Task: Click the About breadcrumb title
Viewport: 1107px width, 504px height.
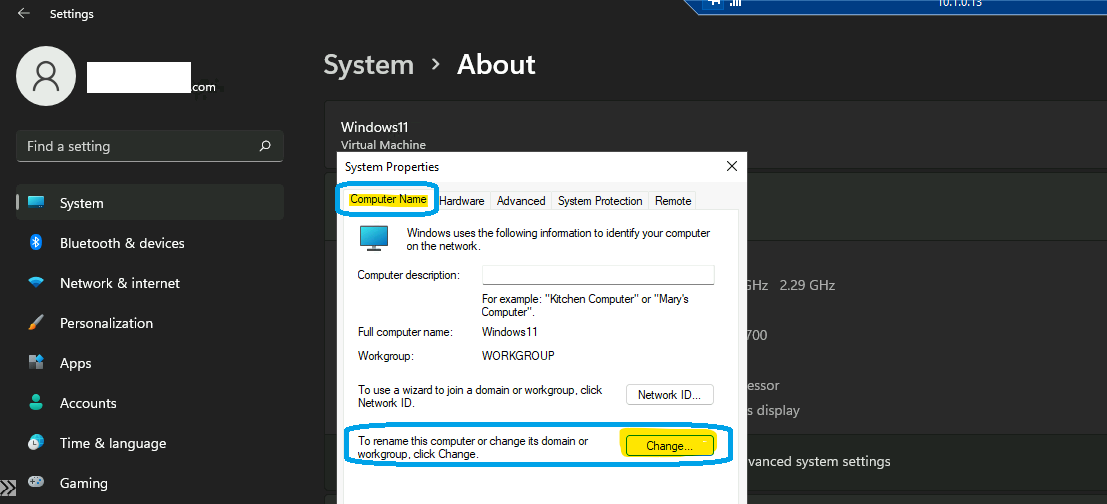Action: point(496,64)
